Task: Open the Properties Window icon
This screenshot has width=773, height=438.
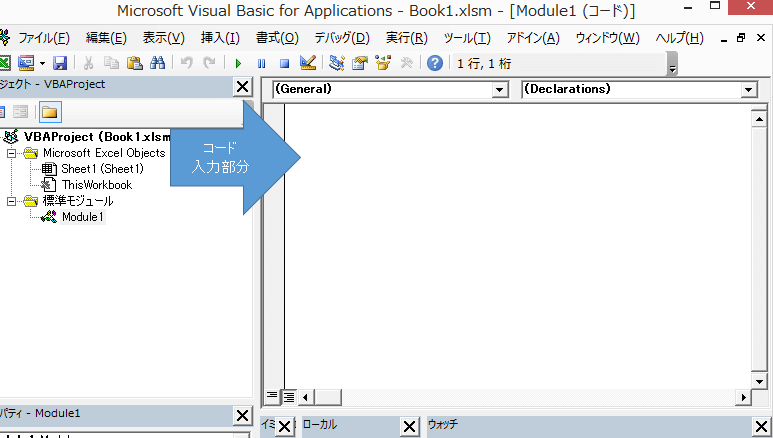Action: coord(360,63)
